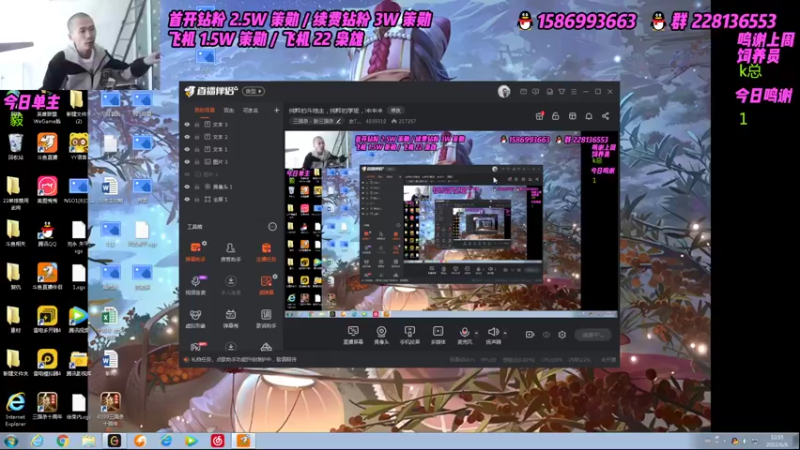Image resolution: width=800 pixels, height=450 pixels.
Task: Hide the 图片 3 layer
Action: tap(187, 162)
